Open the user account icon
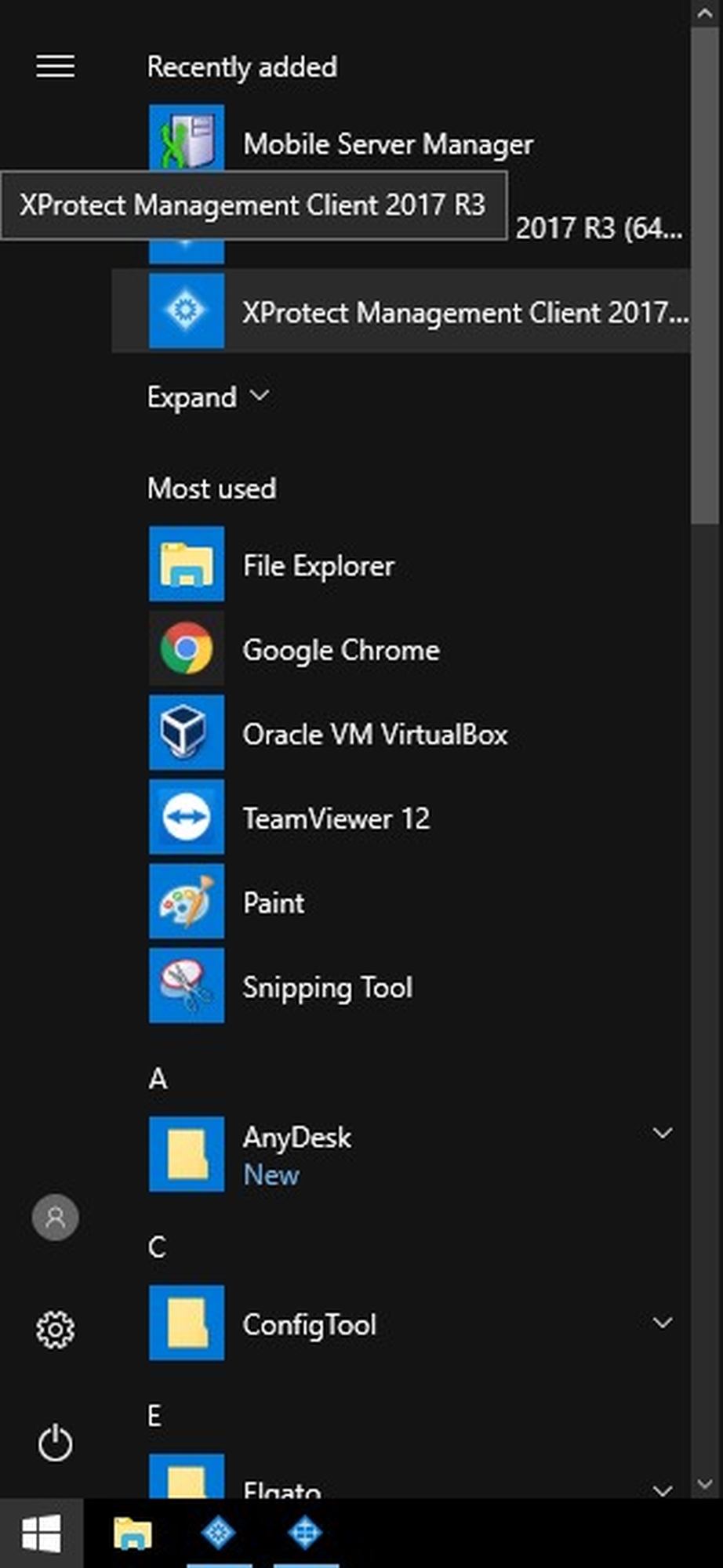Image resolution: width=723 pixels, height=1568 pixels. point(55,1217)
